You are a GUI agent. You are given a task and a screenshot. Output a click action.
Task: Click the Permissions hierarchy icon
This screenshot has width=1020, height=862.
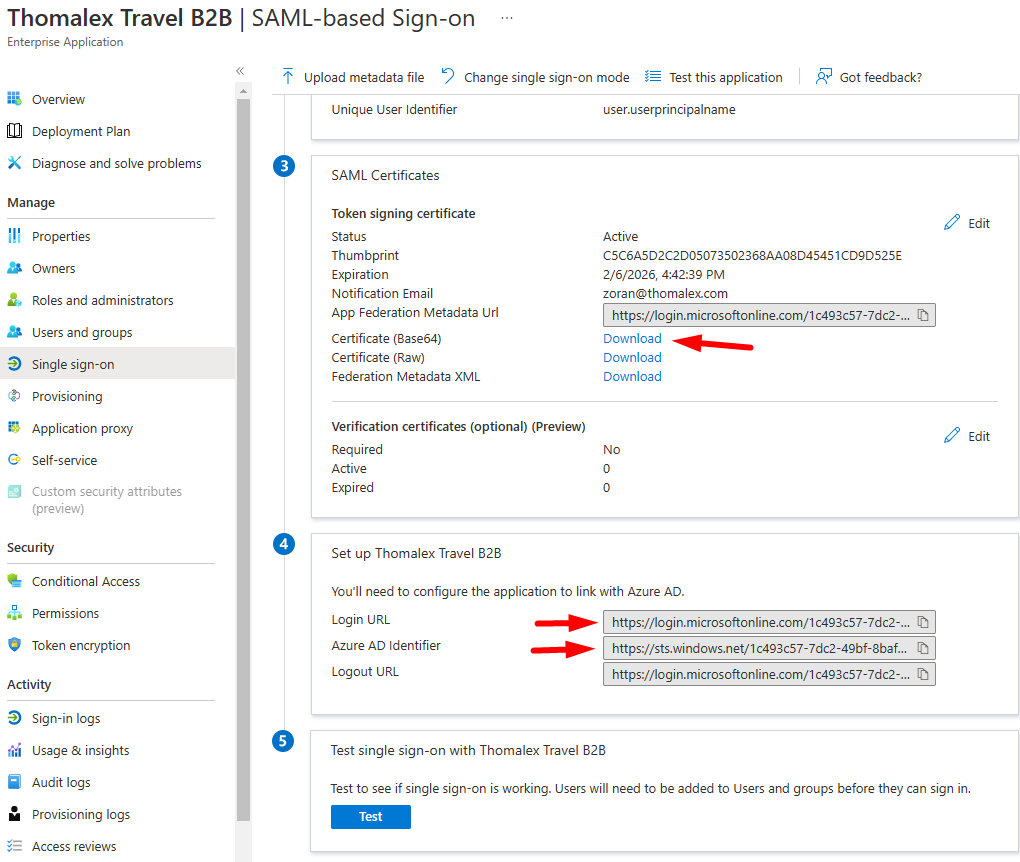click(14, 613)
